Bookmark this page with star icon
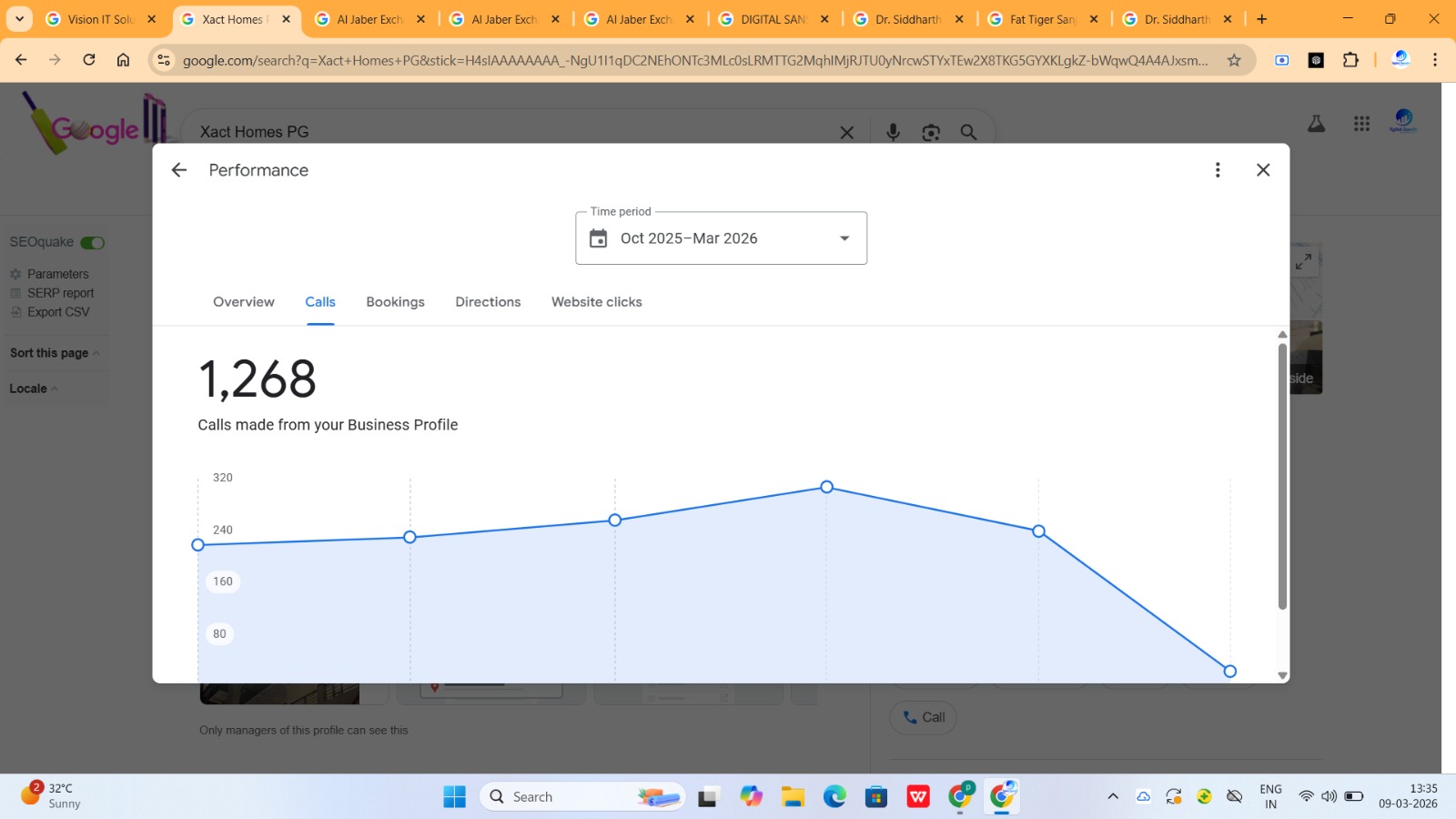1456x819 pixels. point(1234,60)
